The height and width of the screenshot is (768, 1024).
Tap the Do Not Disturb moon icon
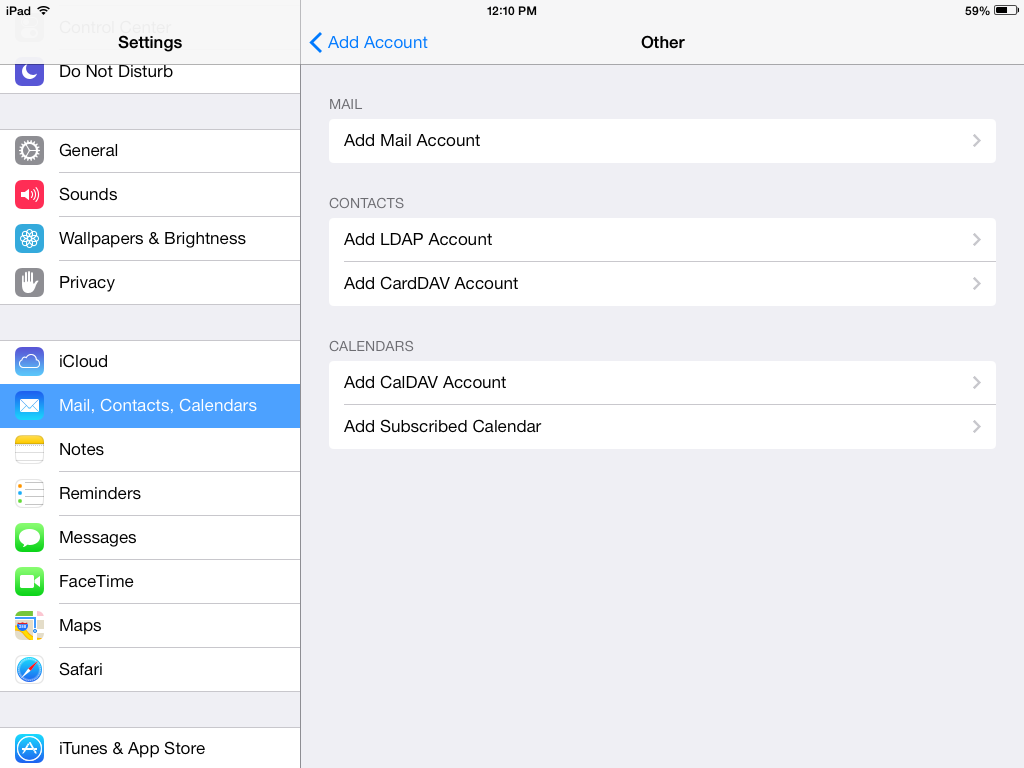click(29, 72)
